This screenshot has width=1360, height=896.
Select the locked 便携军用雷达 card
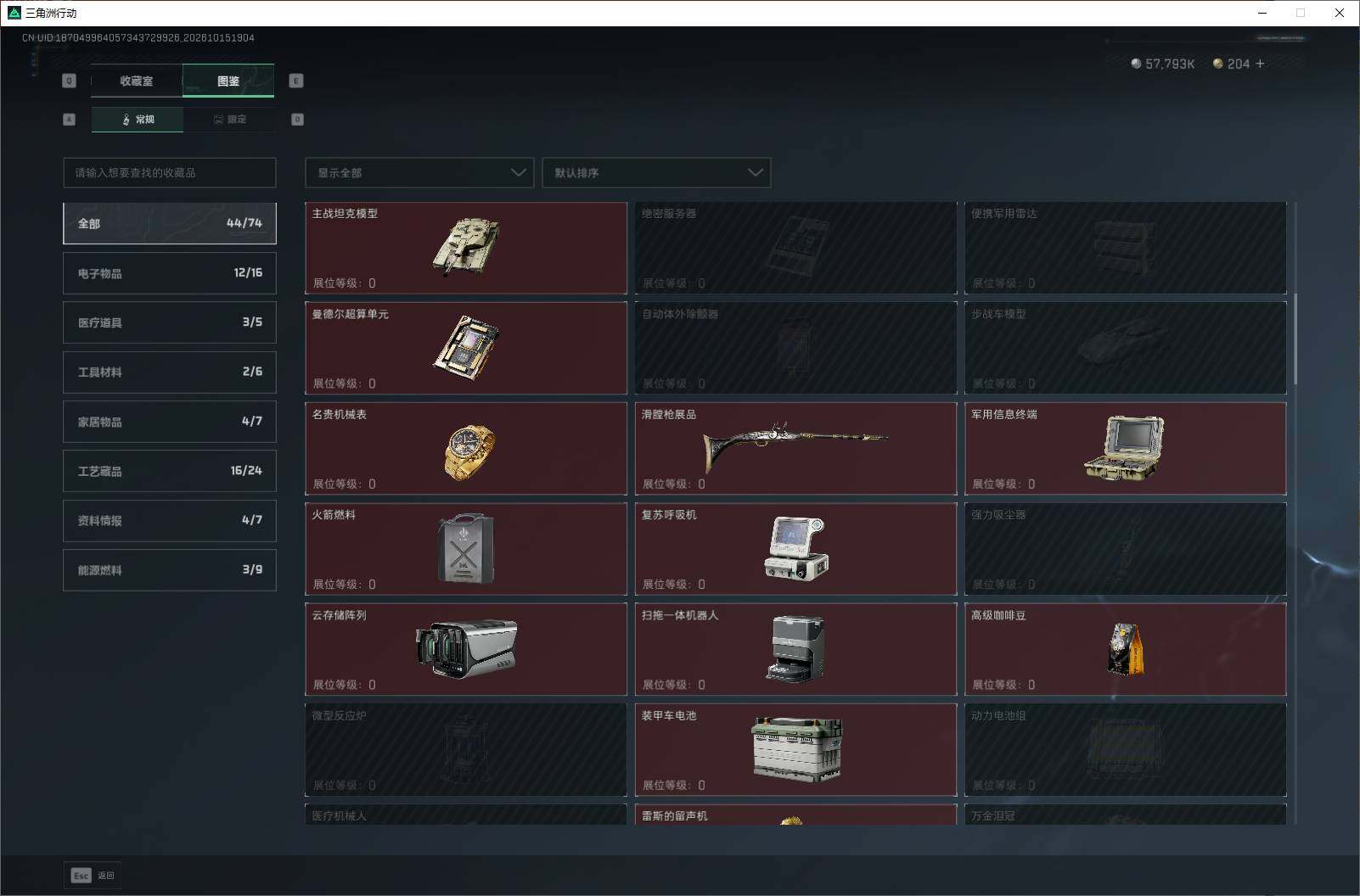1126,248
